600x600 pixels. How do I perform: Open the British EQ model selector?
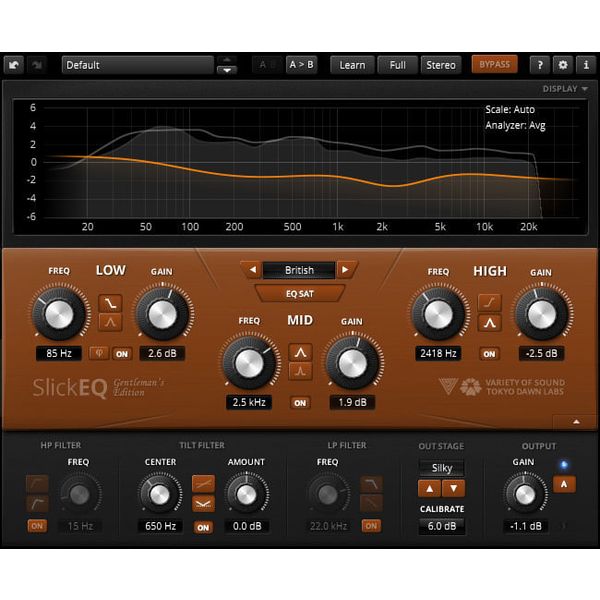pyautogui.click(x=299, y=270)
